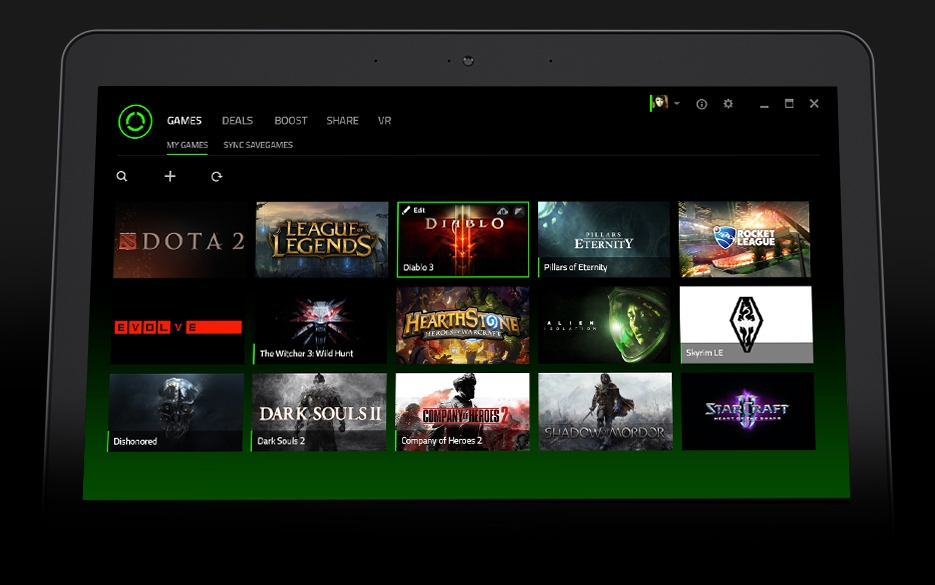
Task: Select the Dishonored game tile
Action: (x=176, y=413)
